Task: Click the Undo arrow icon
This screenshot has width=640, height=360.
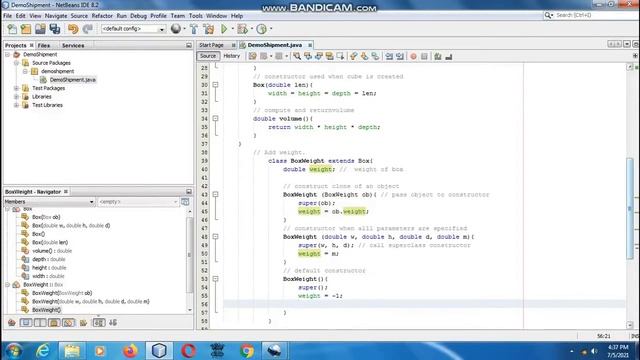Action: coord(73,29)
